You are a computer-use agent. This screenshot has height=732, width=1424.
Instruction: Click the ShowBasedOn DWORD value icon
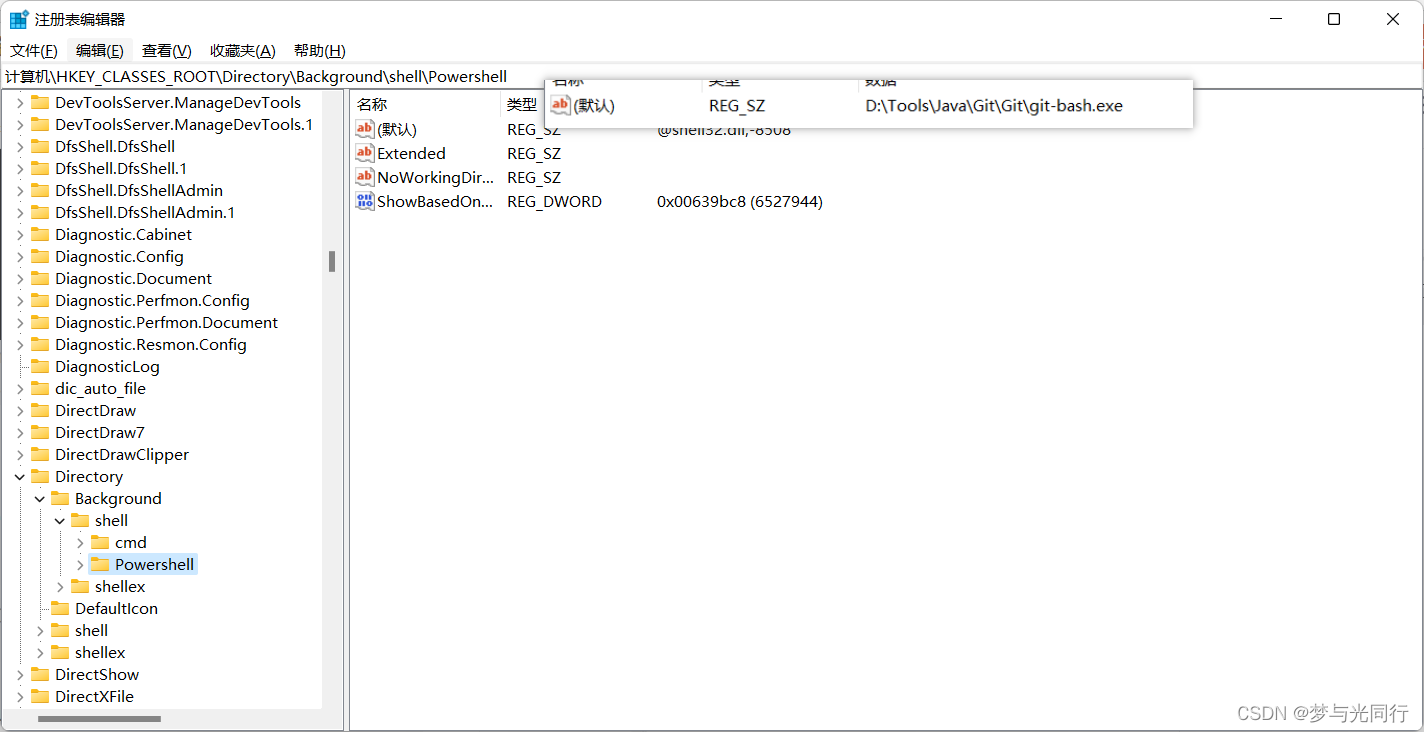365,201
